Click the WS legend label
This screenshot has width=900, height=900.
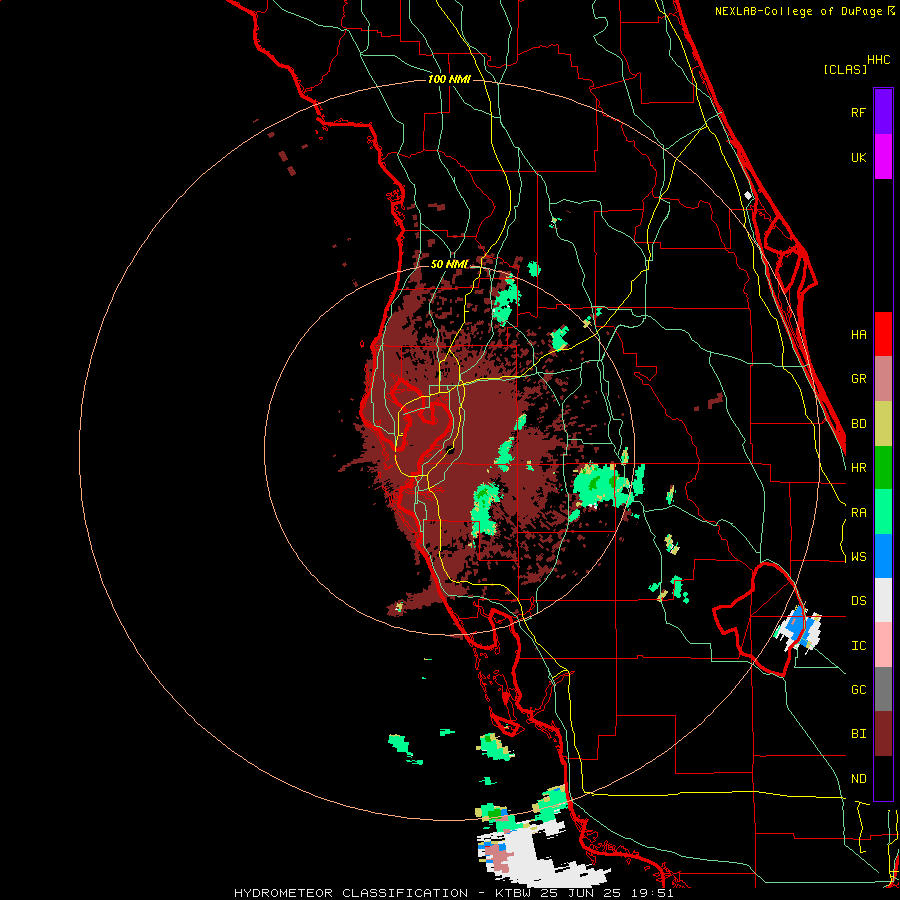coord(858,556)
